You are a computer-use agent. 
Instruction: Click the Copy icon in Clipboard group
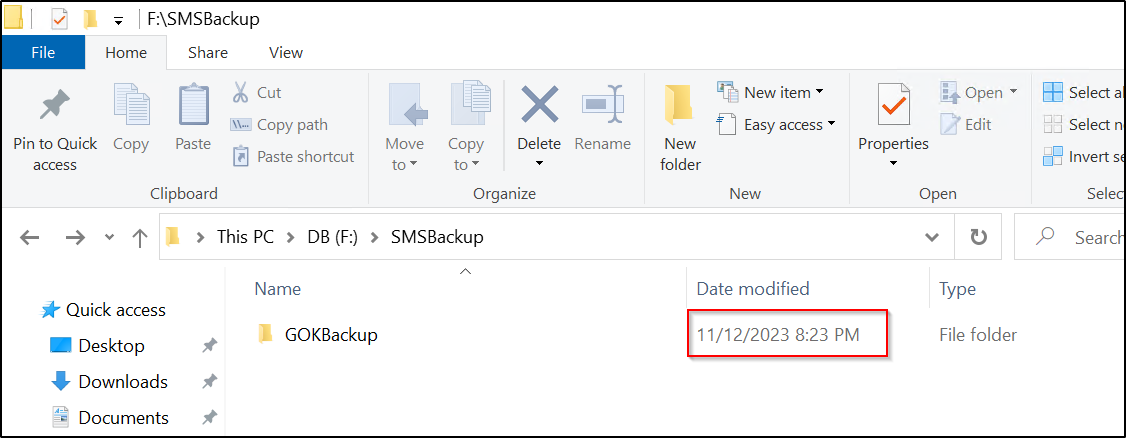tap(131, 106)
